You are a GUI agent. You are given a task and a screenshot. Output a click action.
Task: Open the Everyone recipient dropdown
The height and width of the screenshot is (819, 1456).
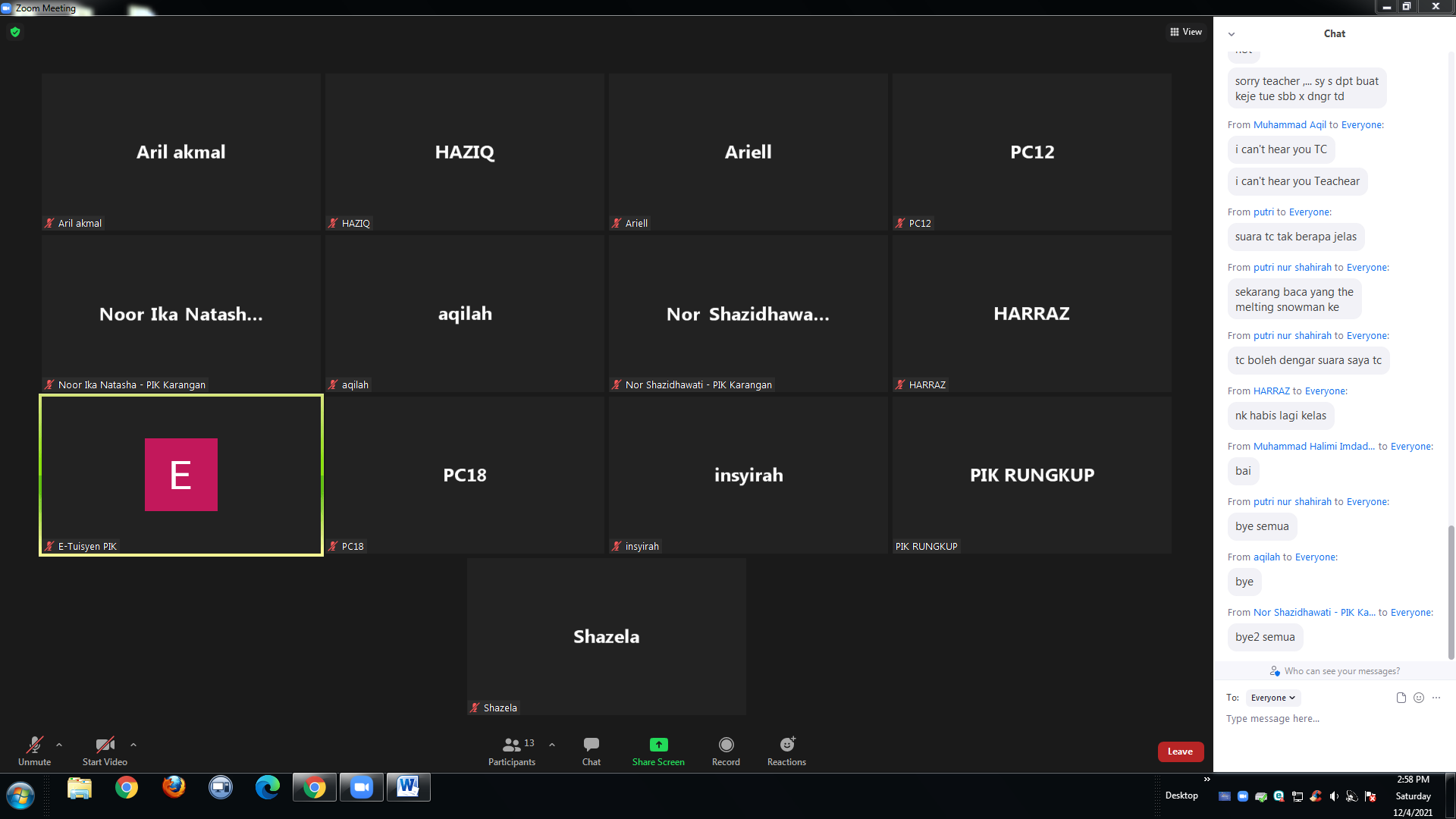pyautogui.click(x=1272, y=698)
